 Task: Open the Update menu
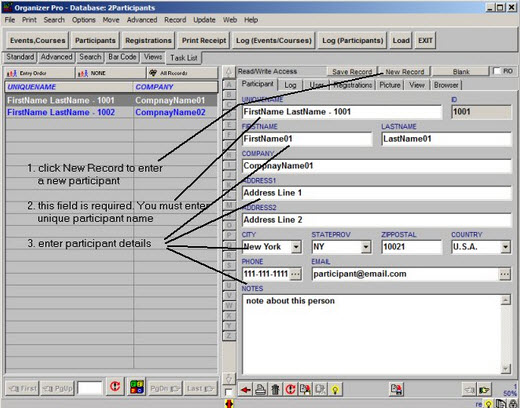(204, 20)
